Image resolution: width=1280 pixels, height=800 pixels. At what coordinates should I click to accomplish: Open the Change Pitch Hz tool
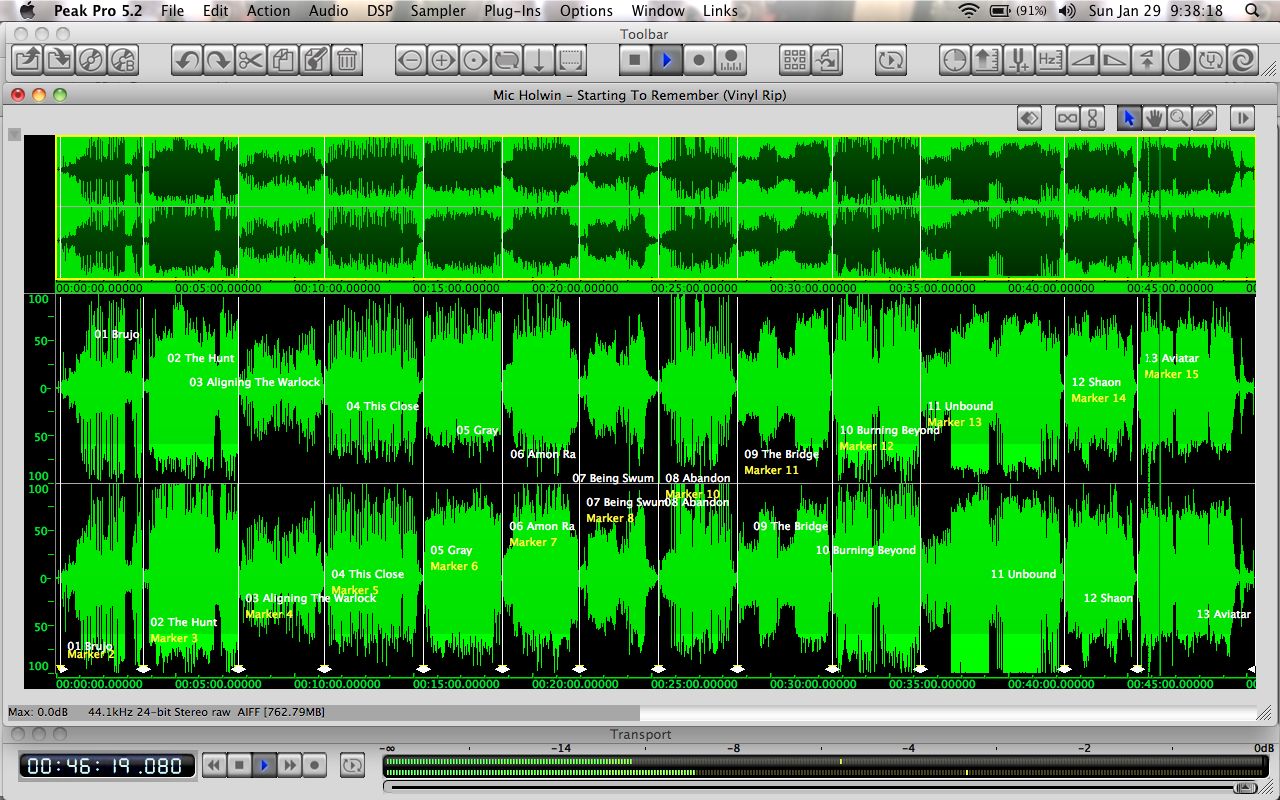[x=1050, y=60]
